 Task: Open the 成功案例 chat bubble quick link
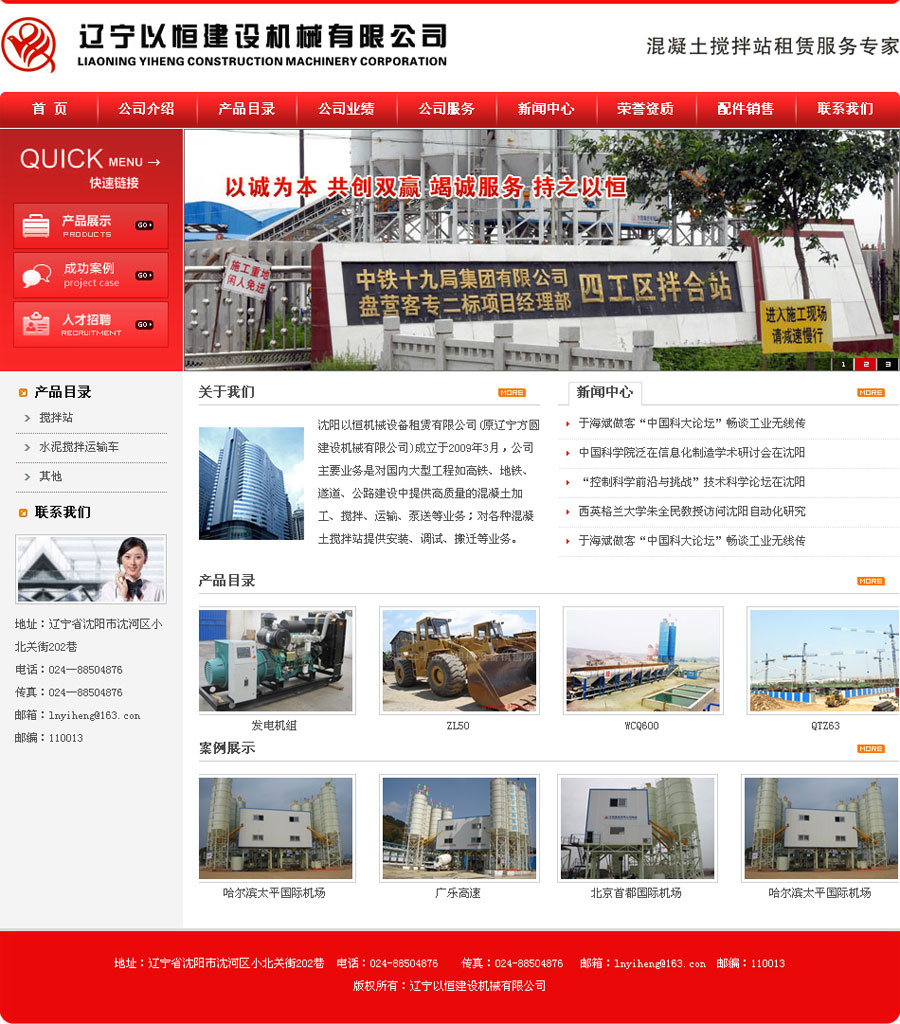coord(91,275)
